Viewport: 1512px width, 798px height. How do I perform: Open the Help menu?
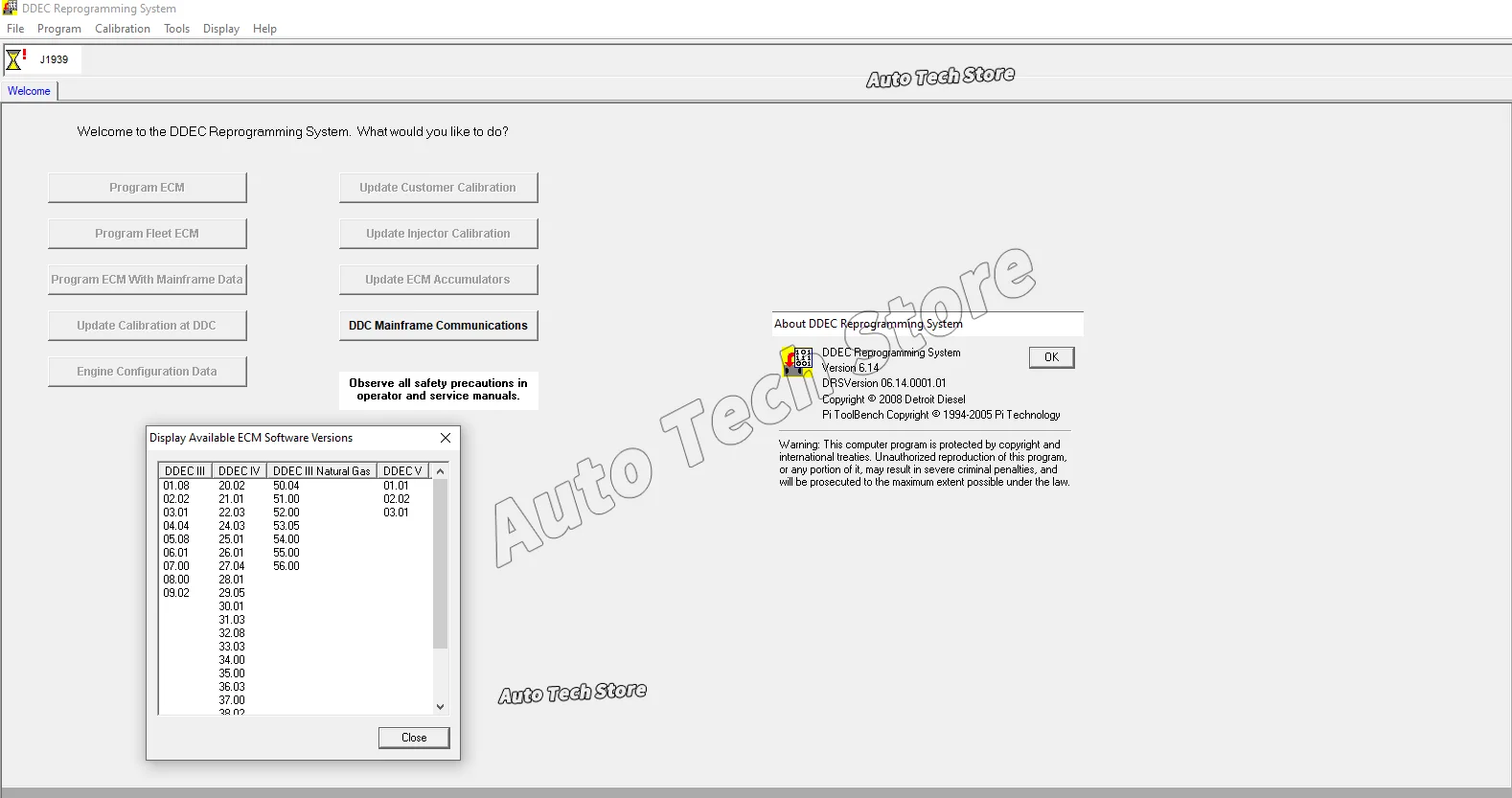pyautogui.click(x=264, y=29)
